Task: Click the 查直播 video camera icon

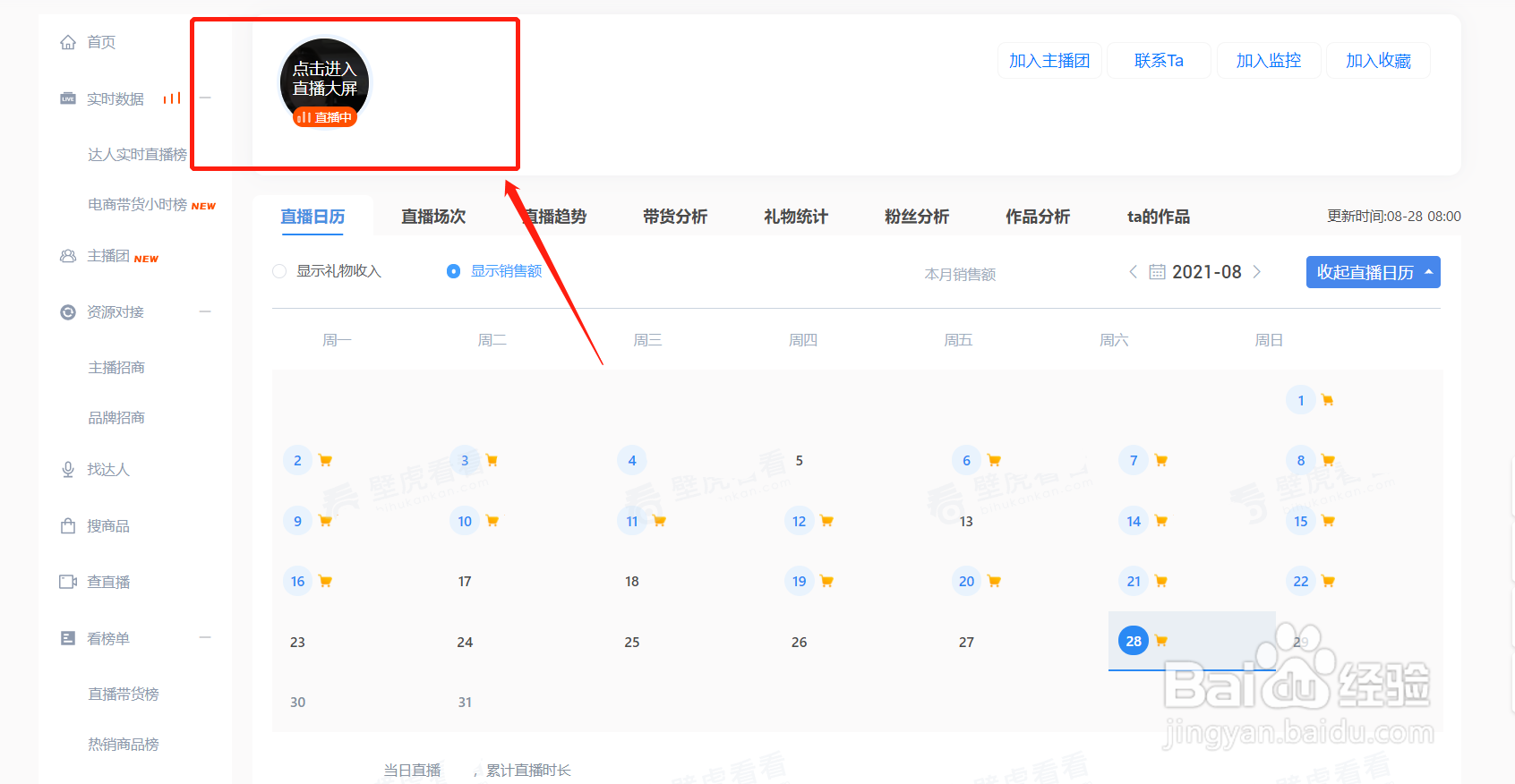Action: [68, 582]
